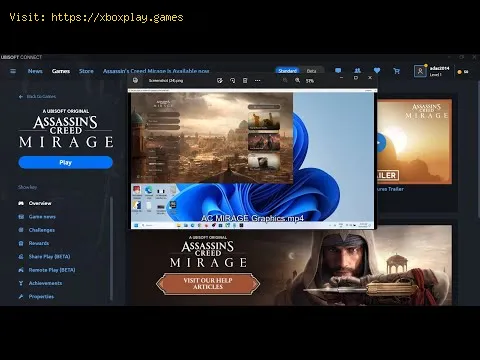Image resolution: width=480 pixels, height=360 pixels.
Task: Open the Ubisoft units coin balance
Action: (463, 72)
